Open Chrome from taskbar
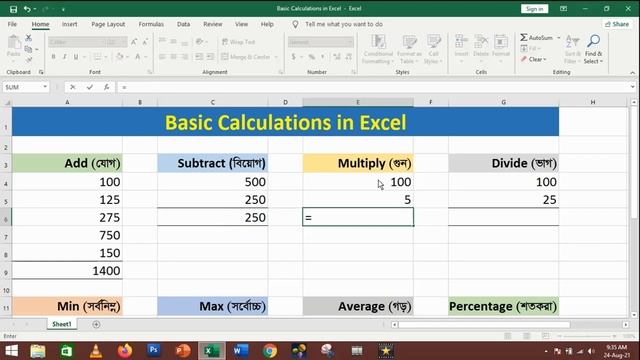 [270, 351]
